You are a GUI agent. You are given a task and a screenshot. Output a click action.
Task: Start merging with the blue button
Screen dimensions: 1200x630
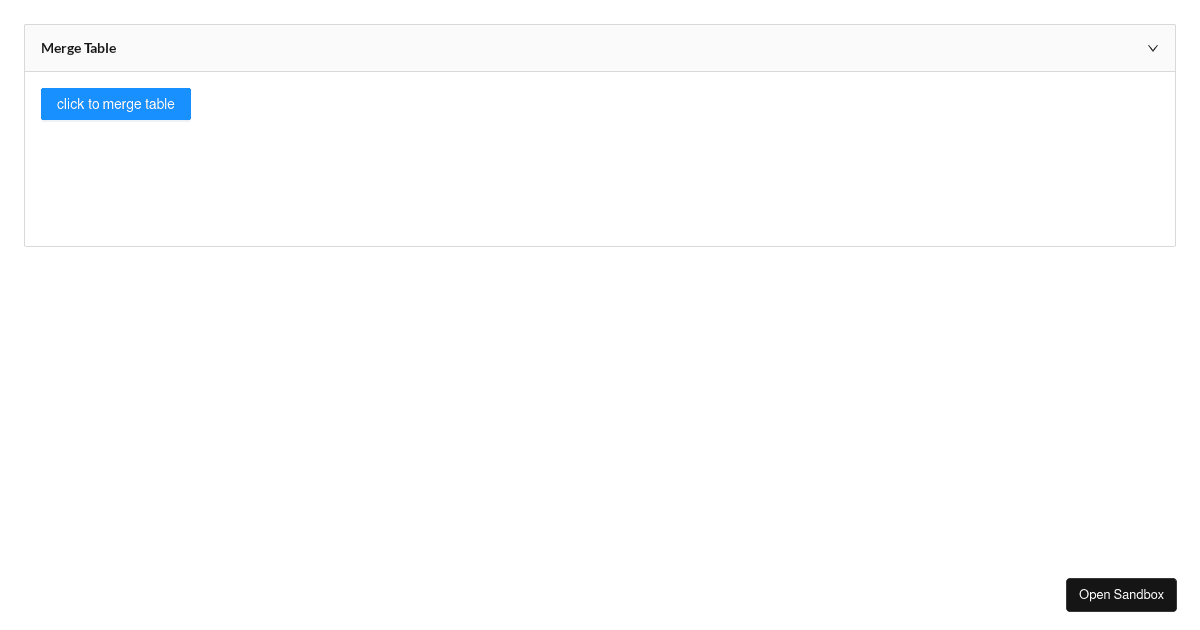tap(116, 104)
